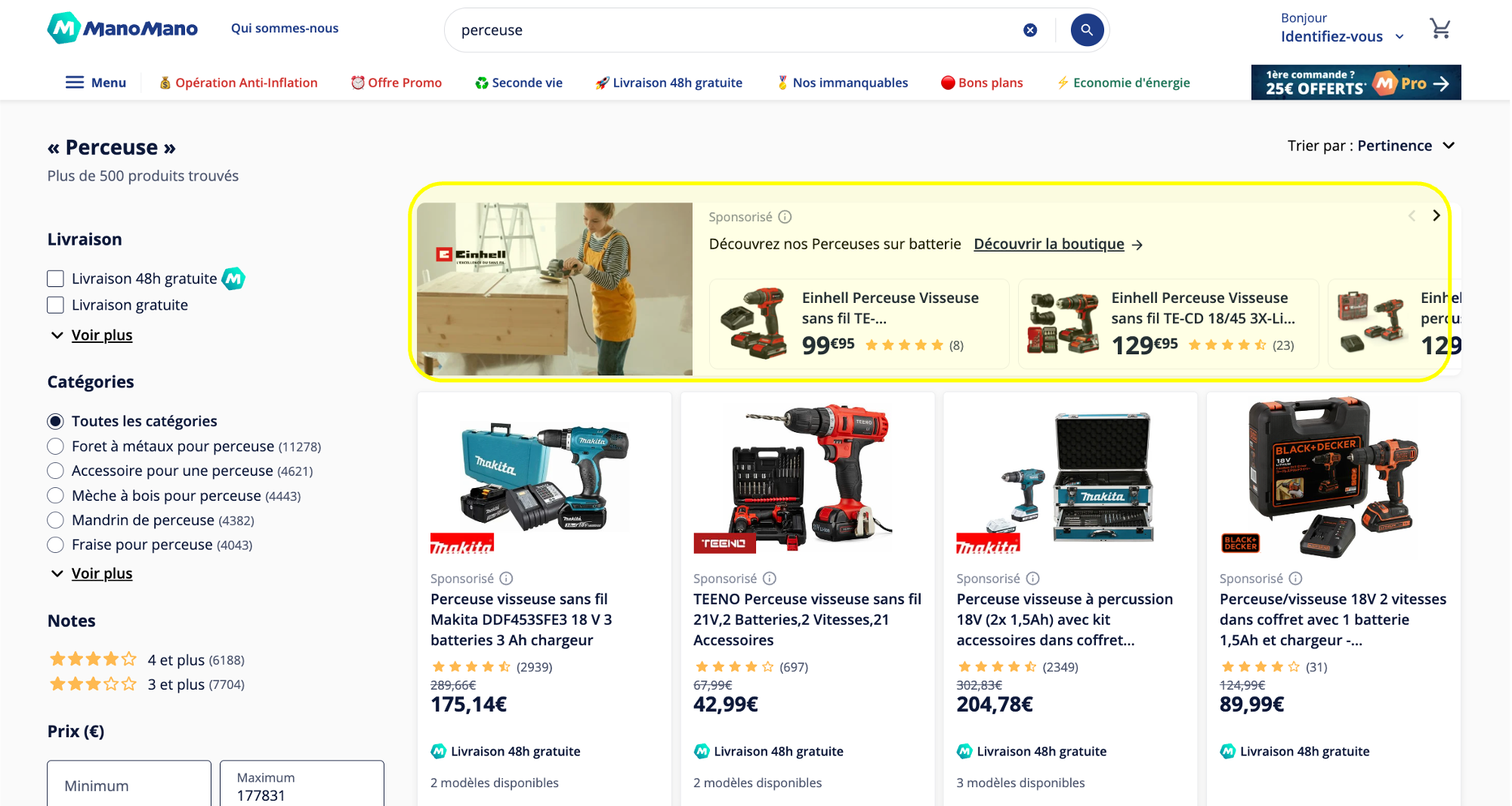Go to previous sponsored carousel slide
1512x806 pixels.
pos(1412,215)
